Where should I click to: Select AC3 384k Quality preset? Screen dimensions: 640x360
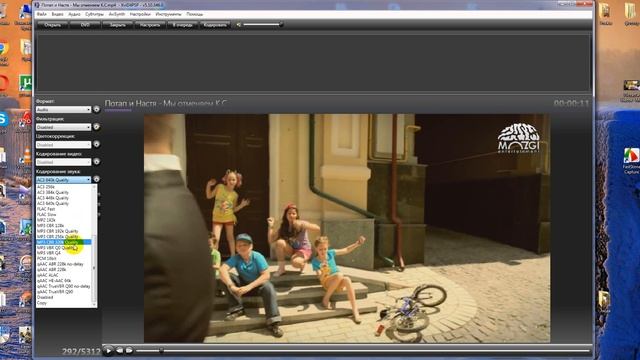tap(64, 192)
